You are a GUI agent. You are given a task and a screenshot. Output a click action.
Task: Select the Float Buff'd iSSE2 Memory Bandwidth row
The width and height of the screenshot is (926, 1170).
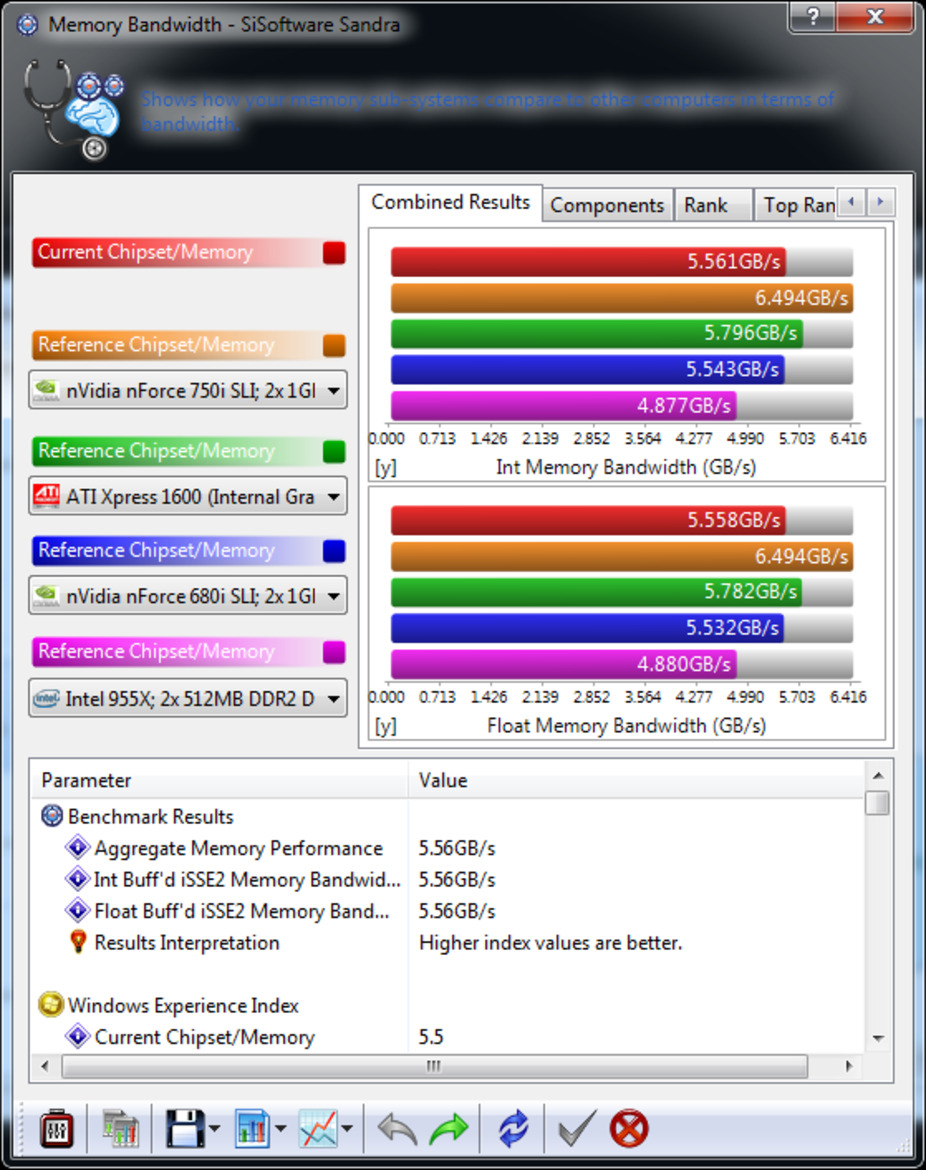pyautogui.click(x=448, y=911)
